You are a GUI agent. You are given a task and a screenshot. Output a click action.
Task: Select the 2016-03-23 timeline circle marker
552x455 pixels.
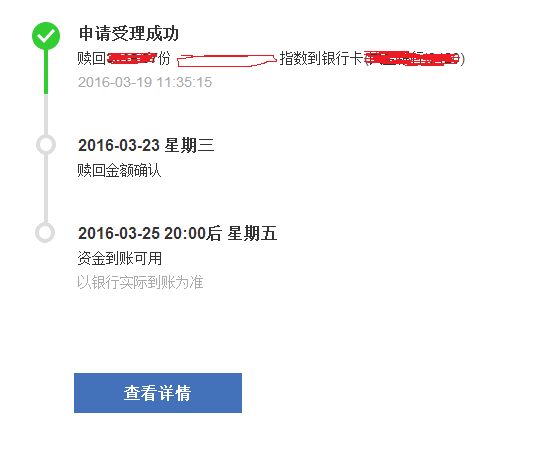point(46,144)
